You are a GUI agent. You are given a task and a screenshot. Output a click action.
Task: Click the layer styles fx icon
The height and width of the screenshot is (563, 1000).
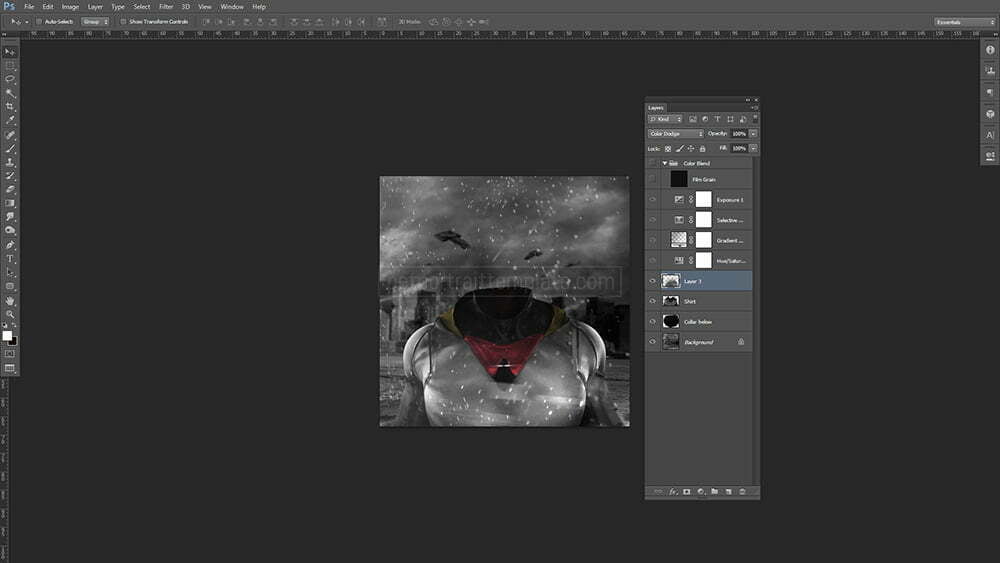point(673,492)
